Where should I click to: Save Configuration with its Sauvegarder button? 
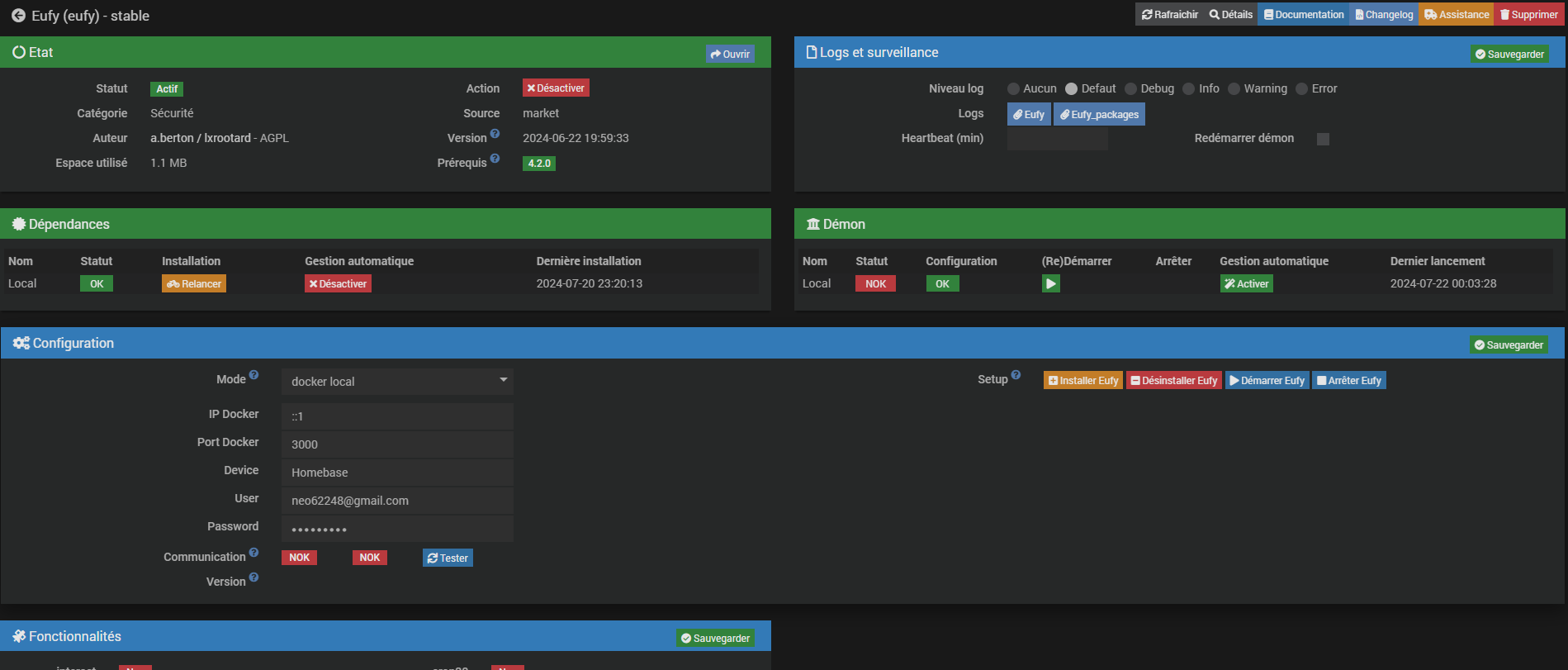(x=1509, y=345)
